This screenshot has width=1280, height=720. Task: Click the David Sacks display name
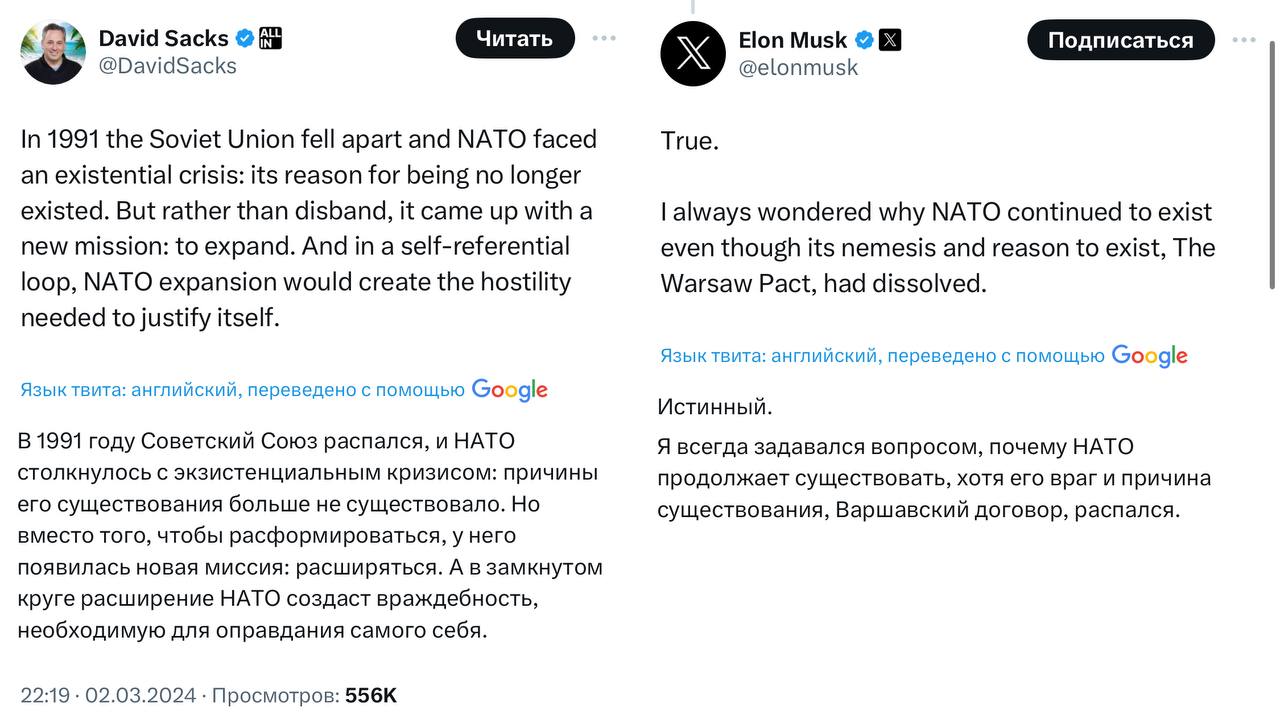[164, 39]
